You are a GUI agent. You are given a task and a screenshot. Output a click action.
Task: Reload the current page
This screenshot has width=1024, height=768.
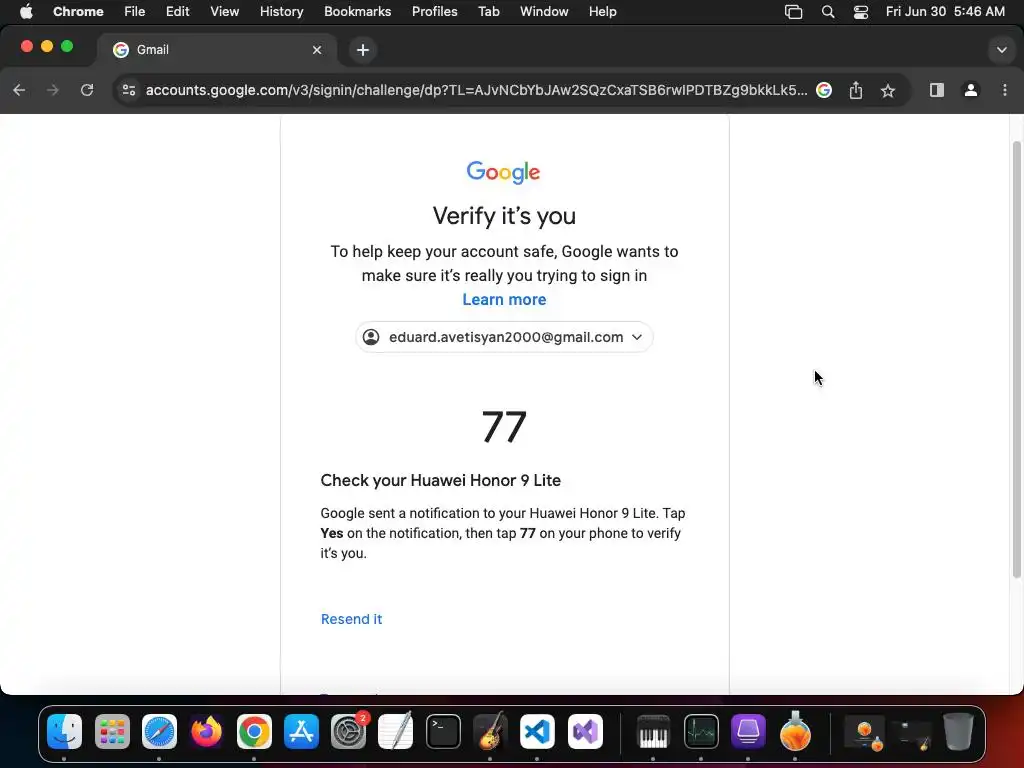(87, 90)
